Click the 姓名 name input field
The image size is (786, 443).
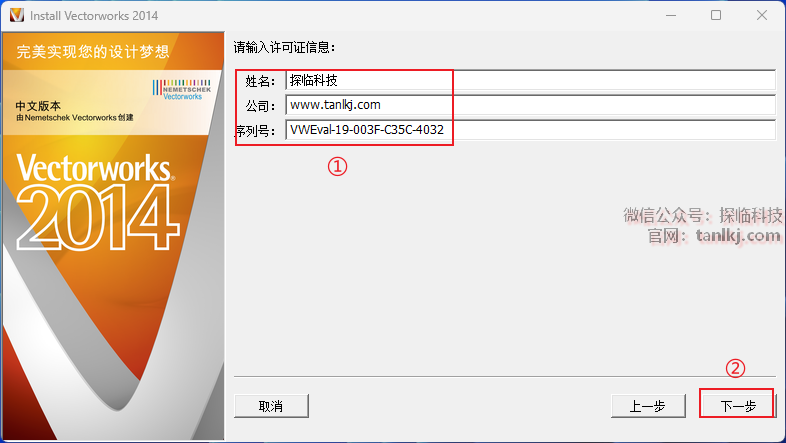point(530,80)
